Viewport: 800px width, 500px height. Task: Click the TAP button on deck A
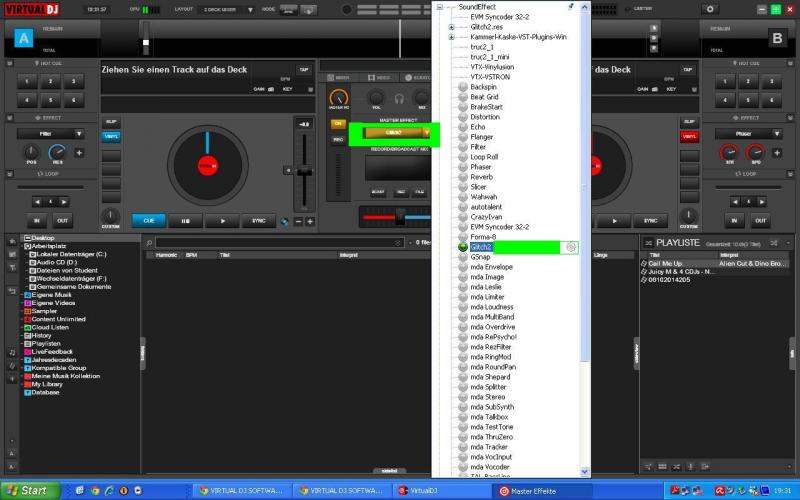point(304,70)
